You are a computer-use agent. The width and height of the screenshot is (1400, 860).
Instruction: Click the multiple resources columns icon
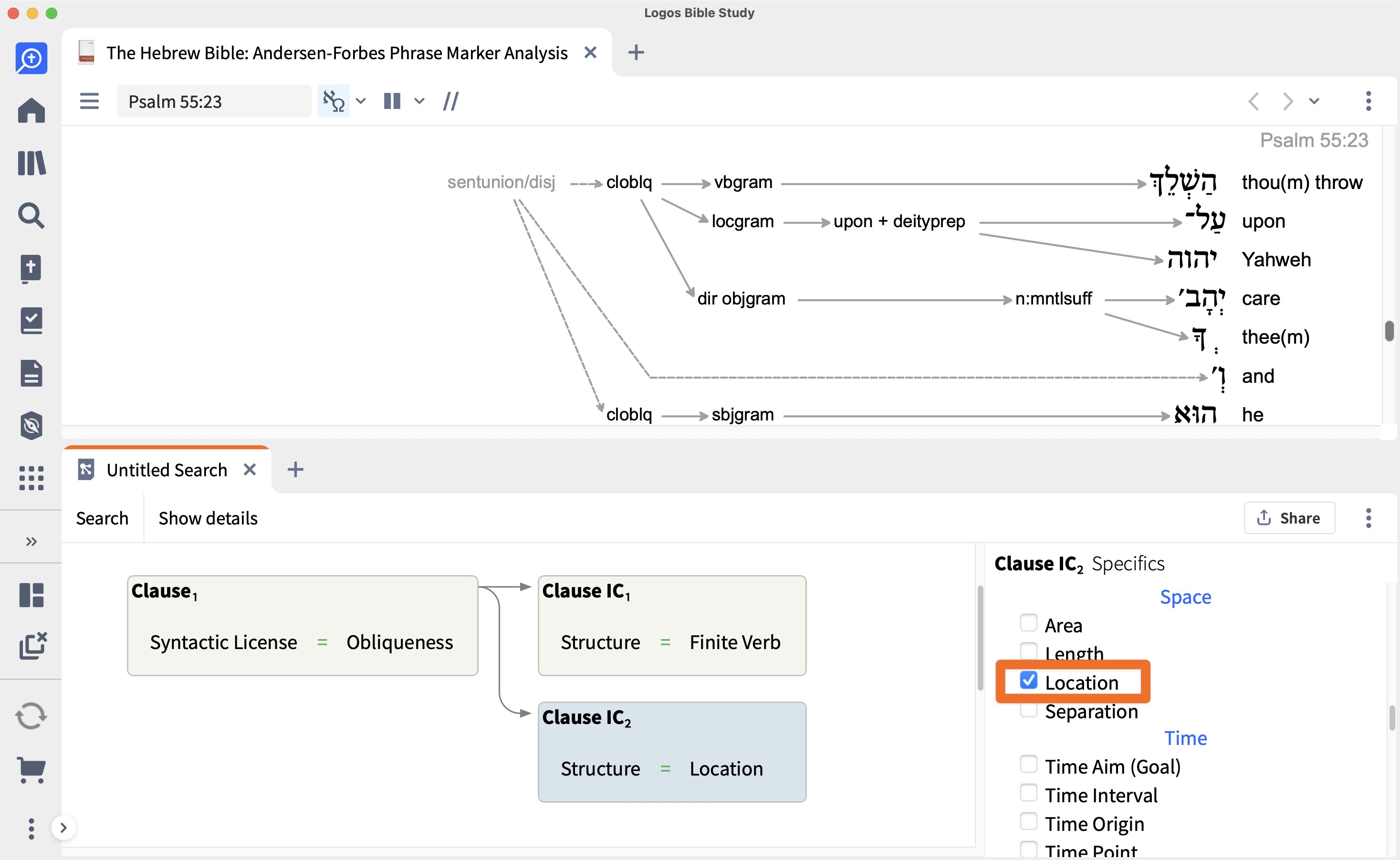tap(392, 101)
